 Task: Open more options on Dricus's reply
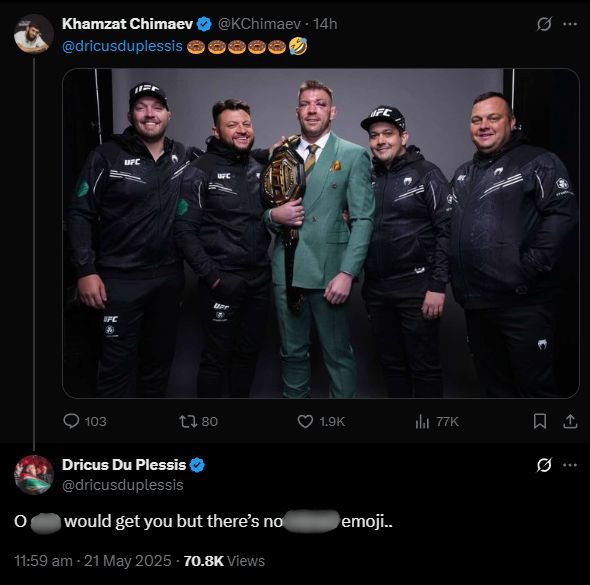pyautogui.click(x=570, y=465)
